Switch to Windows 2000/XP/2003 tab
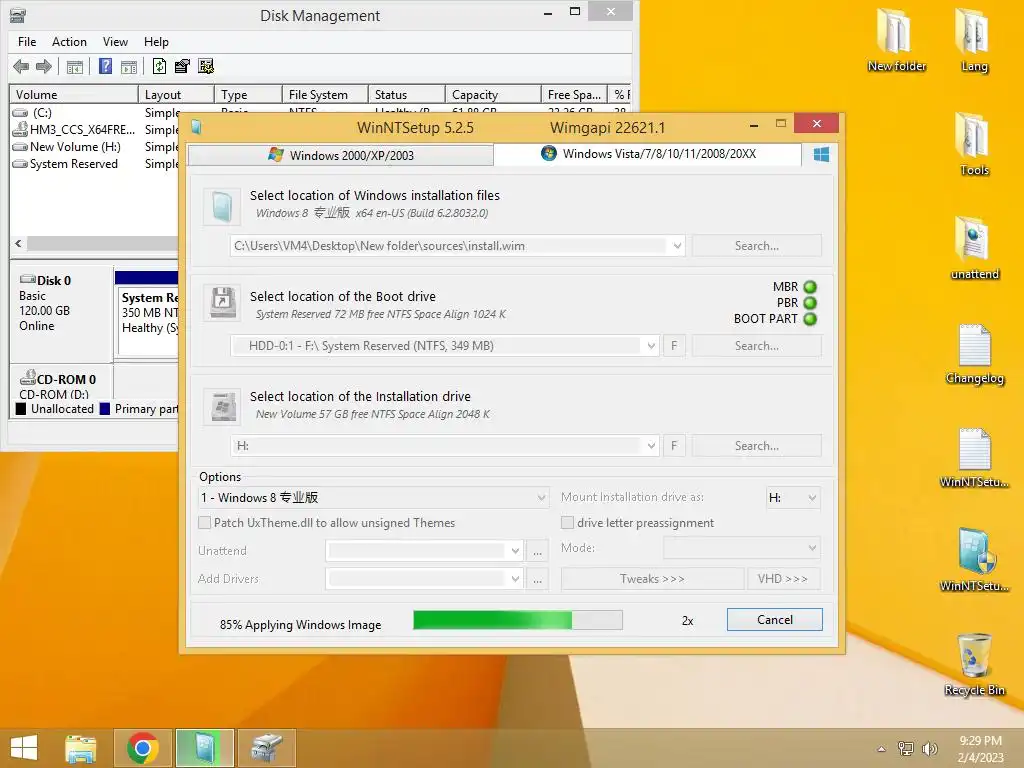This screenshot has height=768, width=1024. click(x=340, y=155)
